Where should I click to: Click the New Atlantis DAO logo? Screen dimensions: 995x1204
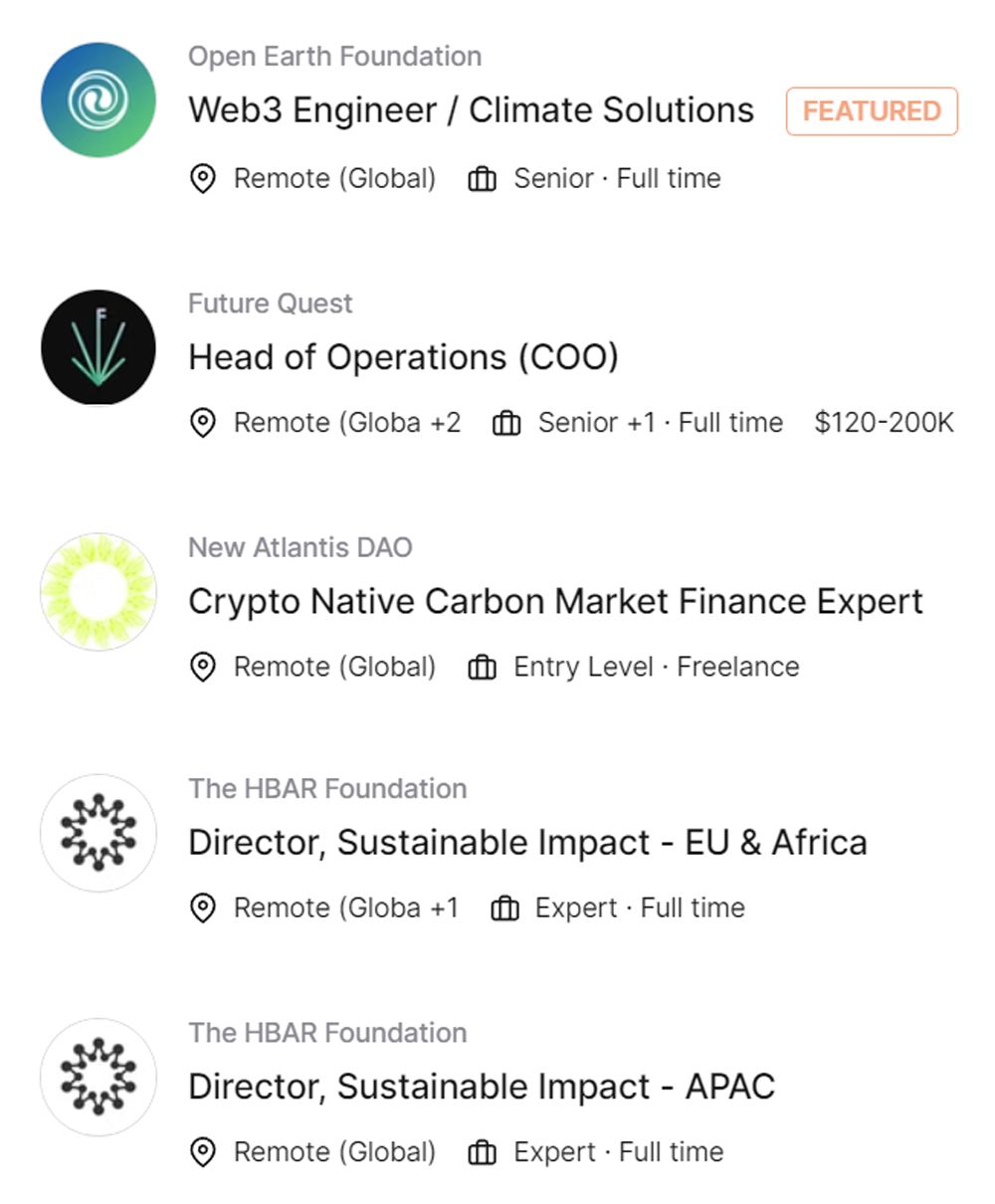(x=98, y=591)
